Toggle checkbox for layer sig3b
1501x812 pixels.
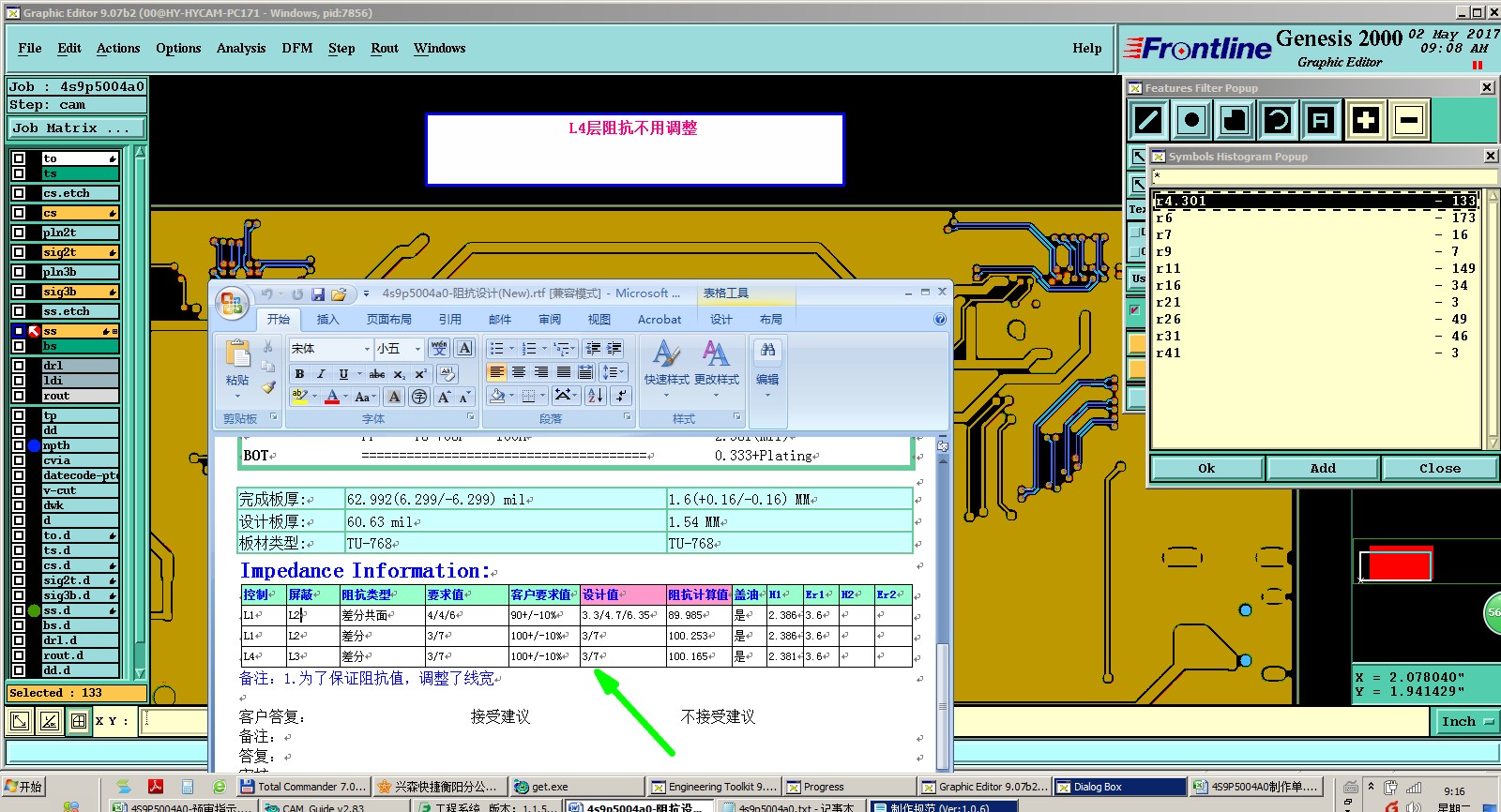[19, 292]
